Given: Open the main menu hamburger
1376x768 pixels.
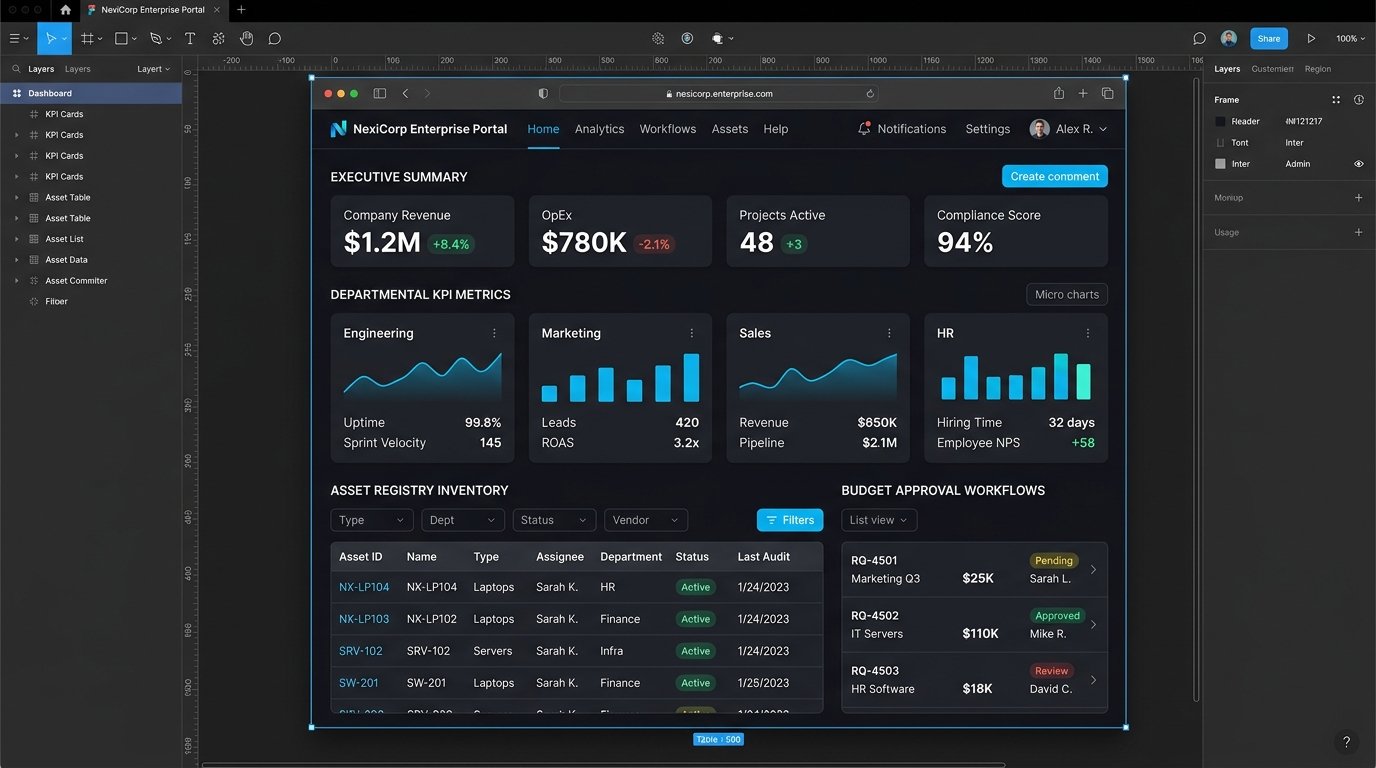Looking at the screenshot, I should (18, 38).
